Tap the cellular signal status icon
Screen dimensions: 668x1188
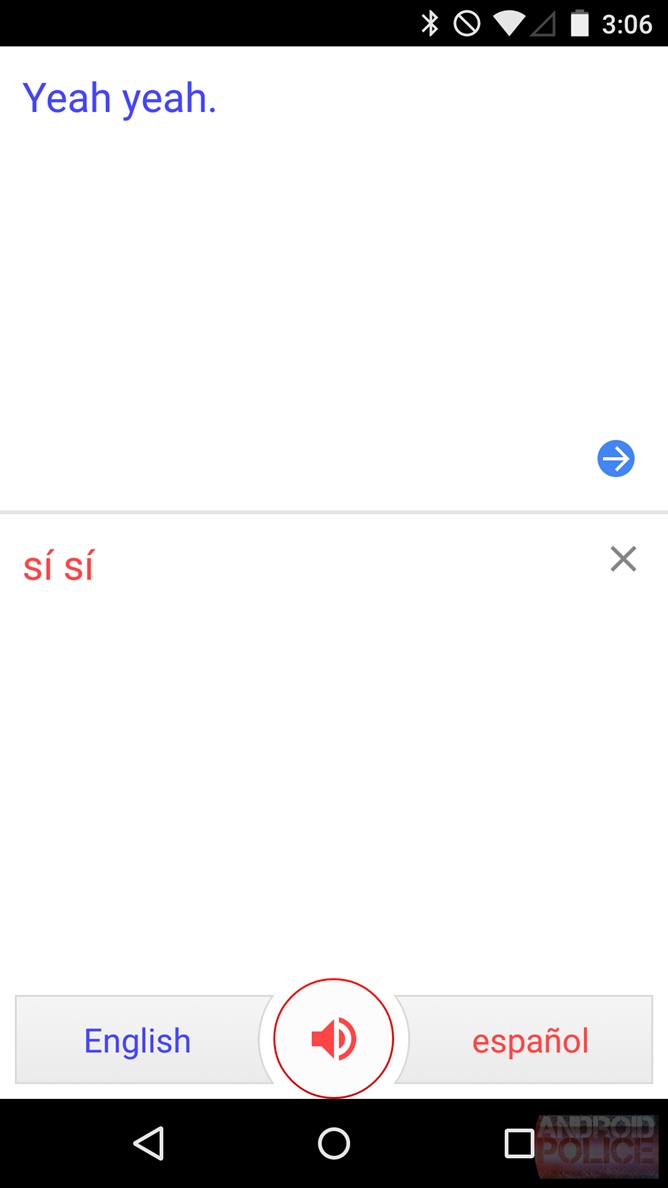(546, 23)
